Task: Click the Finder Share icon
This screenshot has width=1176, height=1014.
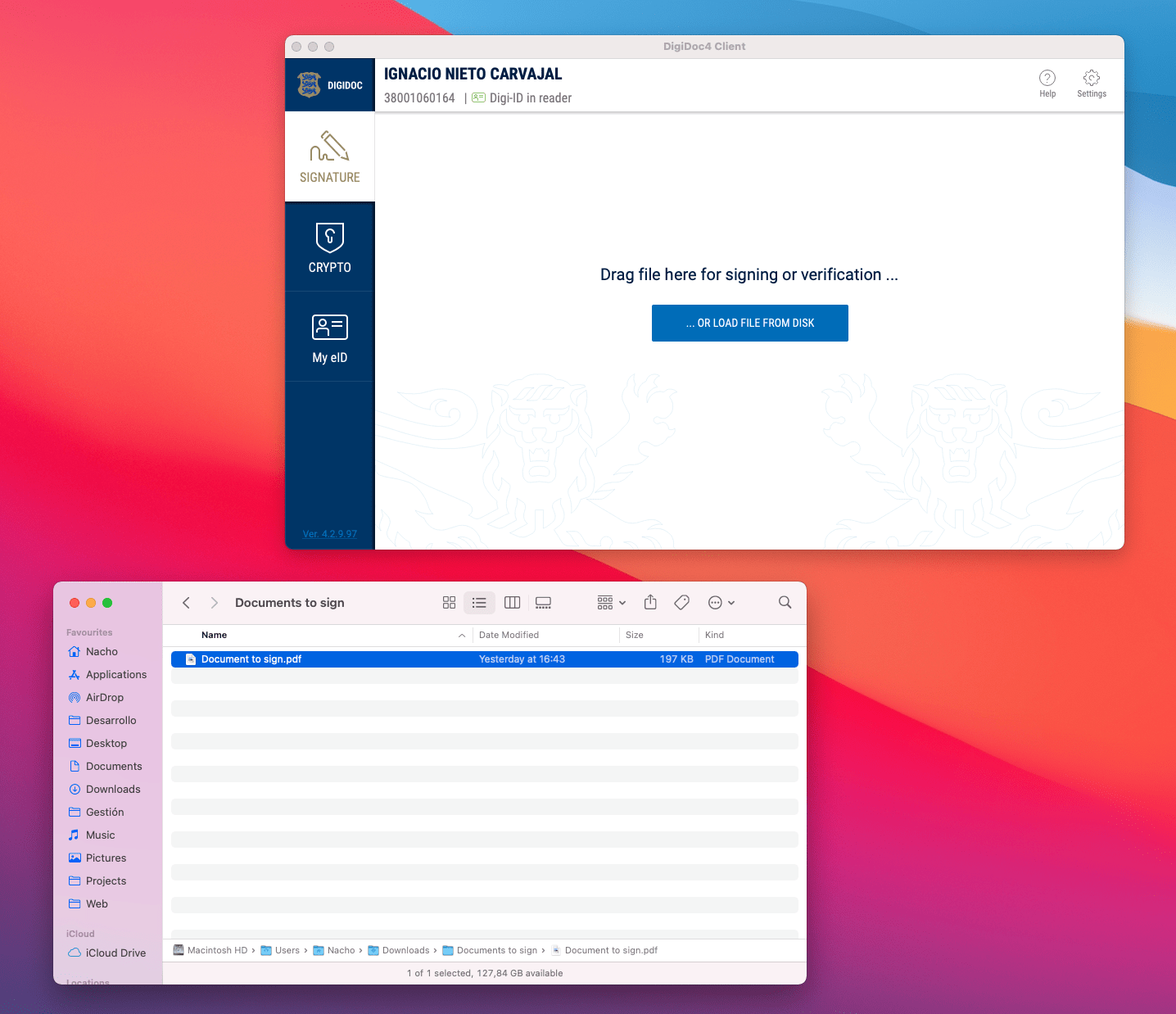Action: click(x=650, y=603)
